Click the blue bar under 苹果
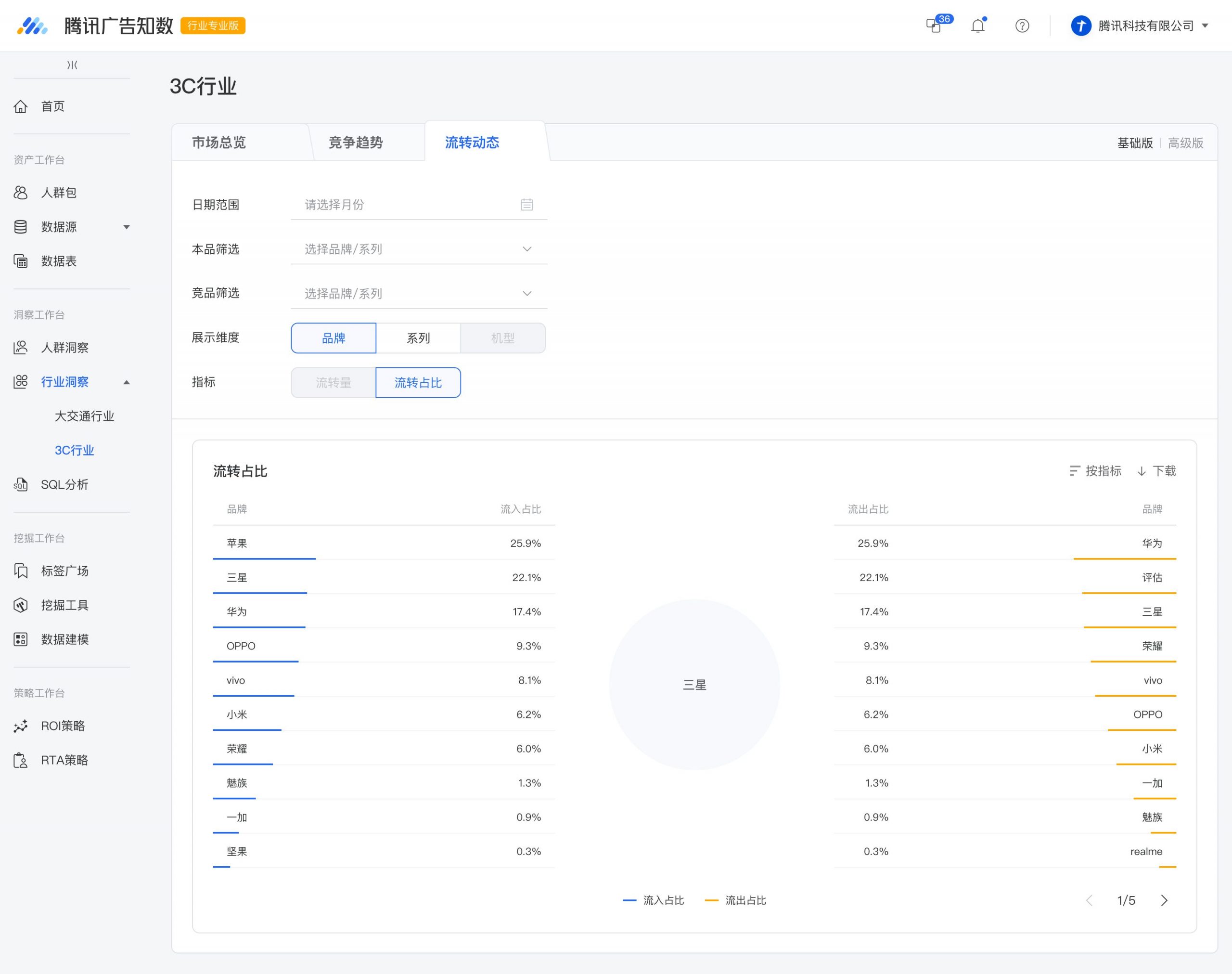Viewport: 1232px width, 974px height. [264, 559]
